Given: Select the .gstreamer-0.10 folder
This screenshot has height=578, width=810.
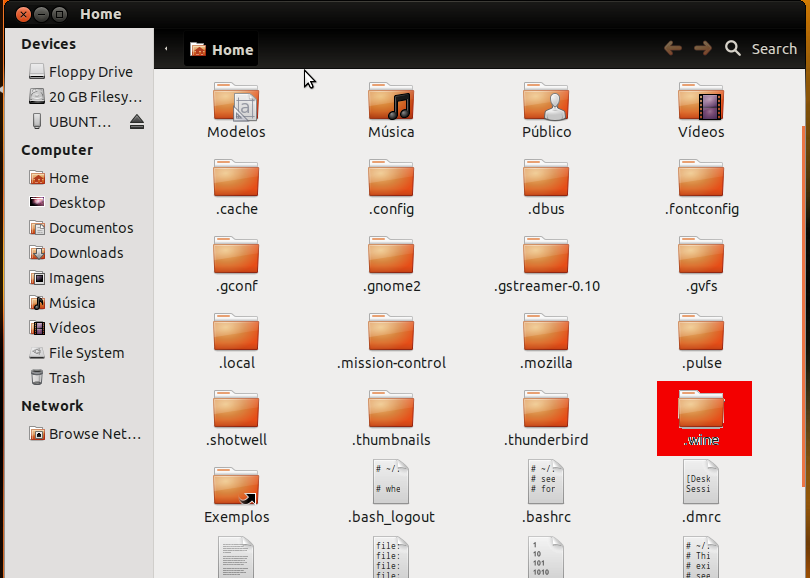Looking at the screenshot, I should pos(546,264).
